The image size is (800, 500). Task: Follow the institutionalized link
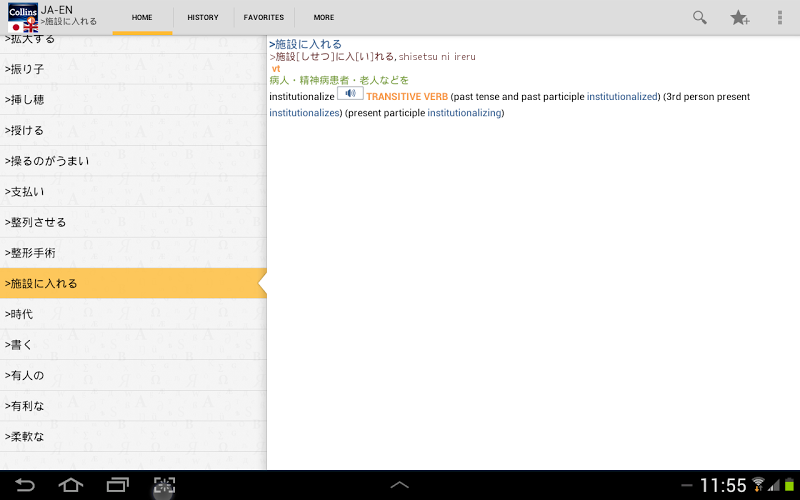(x=622, y=96)
